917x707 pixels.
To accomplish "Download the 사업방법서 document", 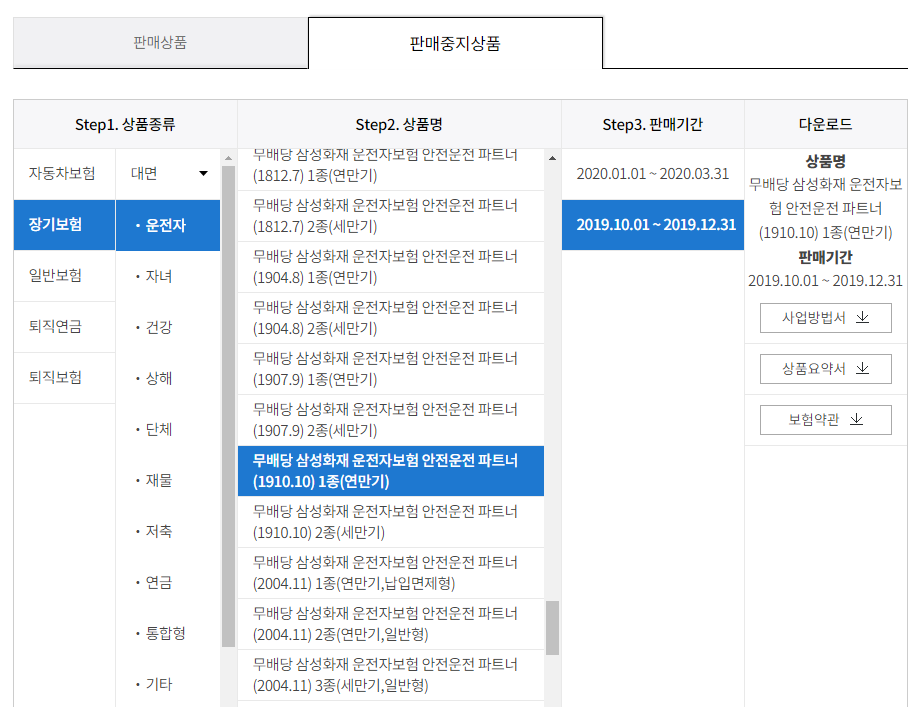I will (x=825, y=318).
